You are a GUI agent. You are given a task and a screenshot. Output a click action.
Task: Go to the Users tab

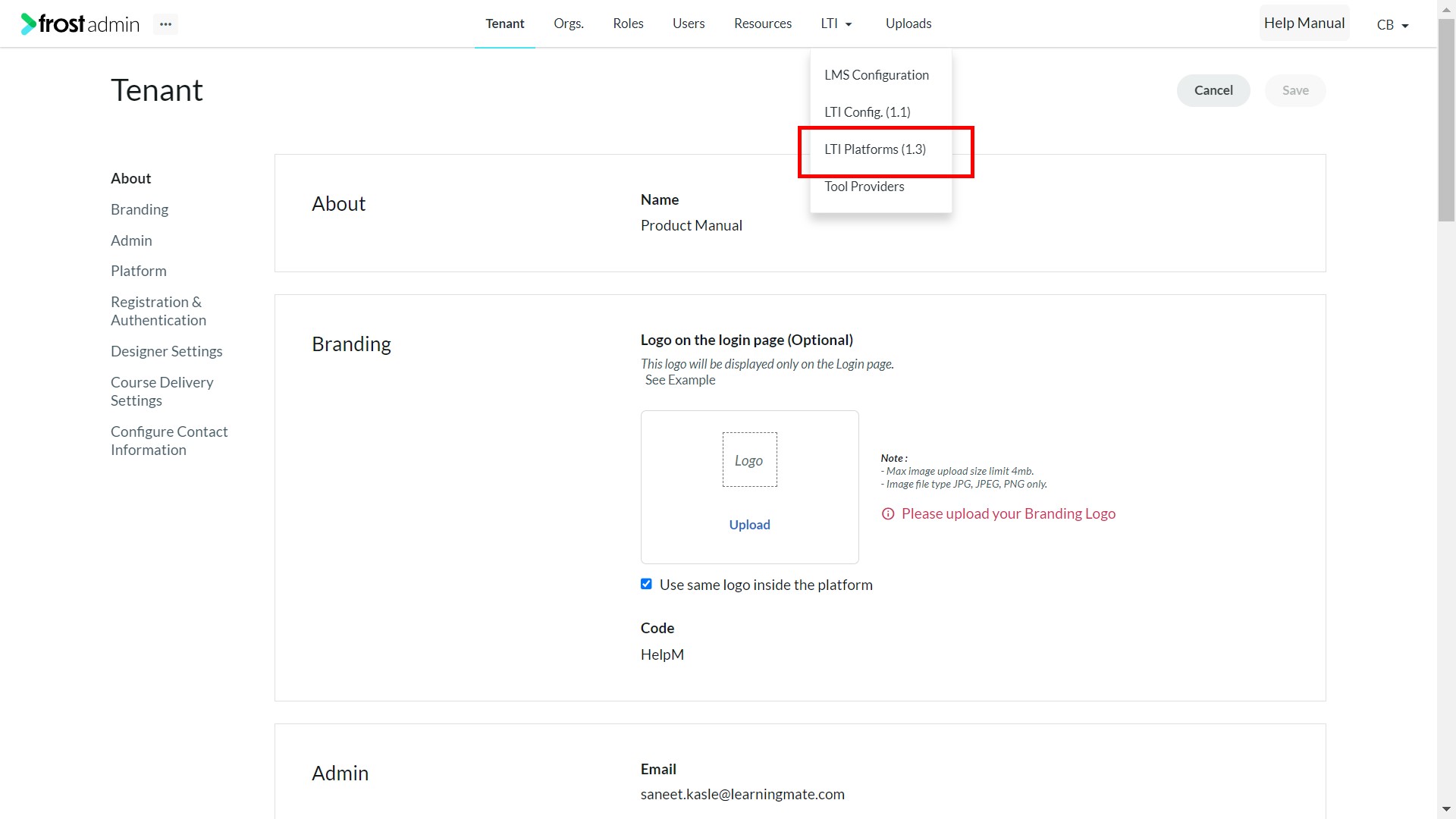[x=689, y=24]
